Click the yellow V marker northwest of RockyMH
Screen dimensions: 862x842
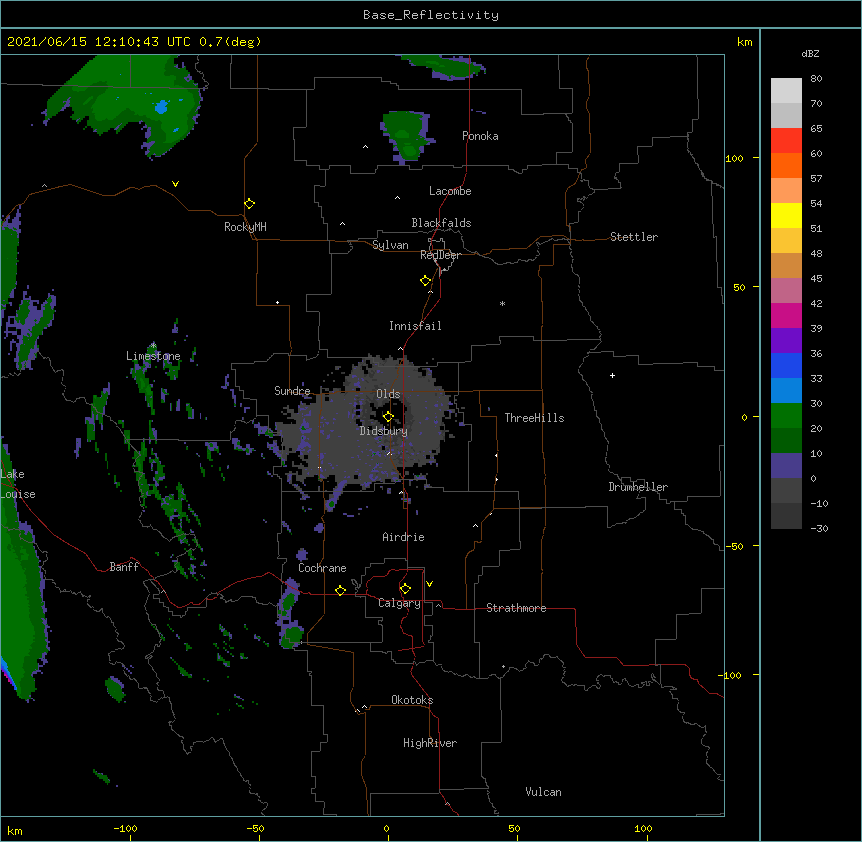click(175, 184)
